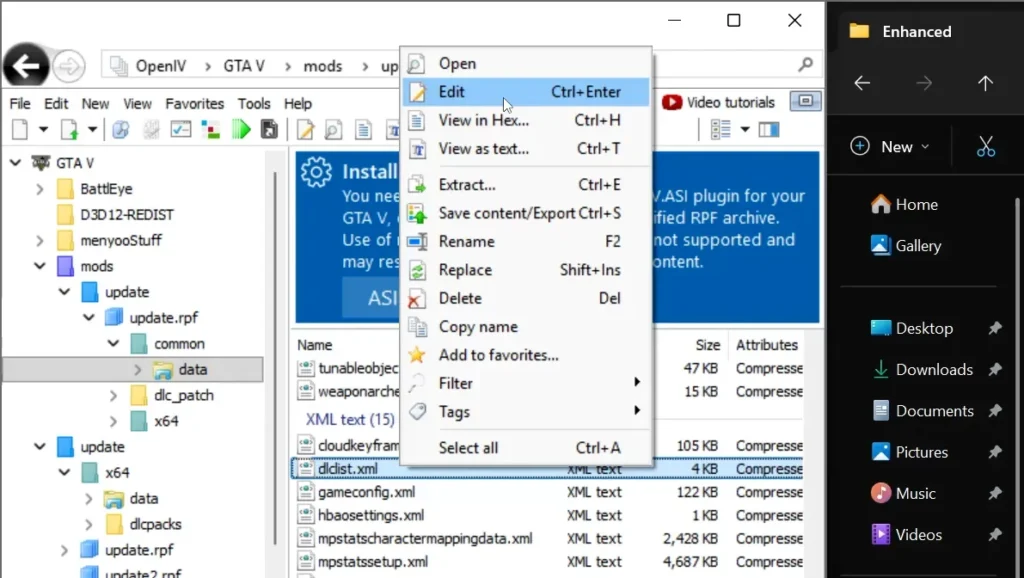This screenshot has width=1024, height=578.
Task: Click the magnifier search icon in the toolbar
Action: tap(334, 128)
